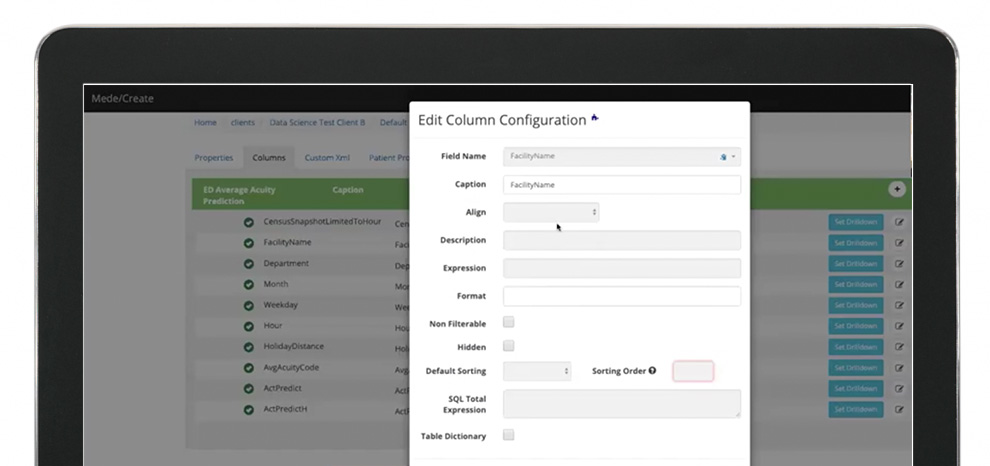The height and width of the screenshot is (466, 990).
Task: Click Set Drilldown for ActPredictH row
Action: (856, 410)
